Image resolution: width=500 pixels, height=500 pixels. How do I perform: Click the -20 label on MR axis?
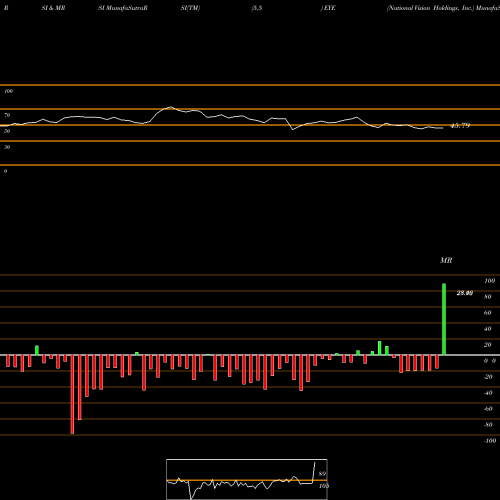pos(488,377)
